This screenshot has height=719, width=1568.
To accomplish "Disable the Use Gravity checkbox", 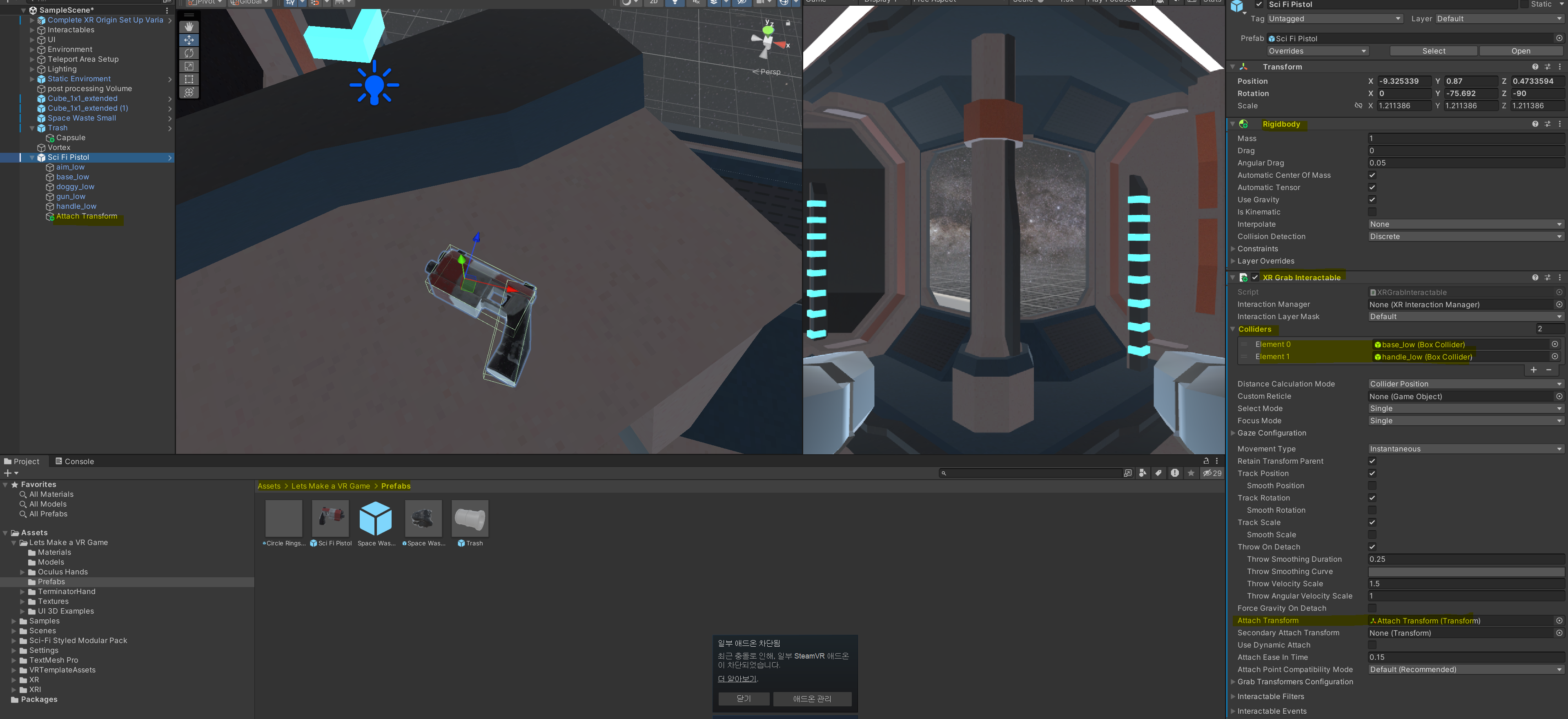I will click(1372, 200).
